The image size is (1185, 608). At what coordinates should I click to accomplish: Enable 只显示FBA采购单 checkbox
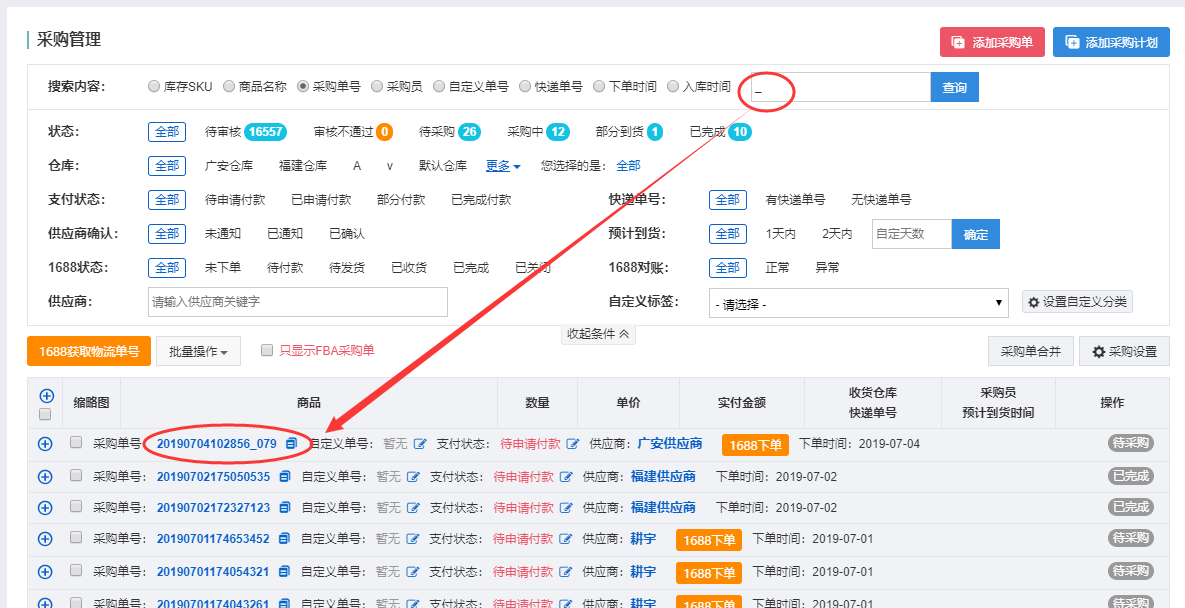(x=266, y=350)
